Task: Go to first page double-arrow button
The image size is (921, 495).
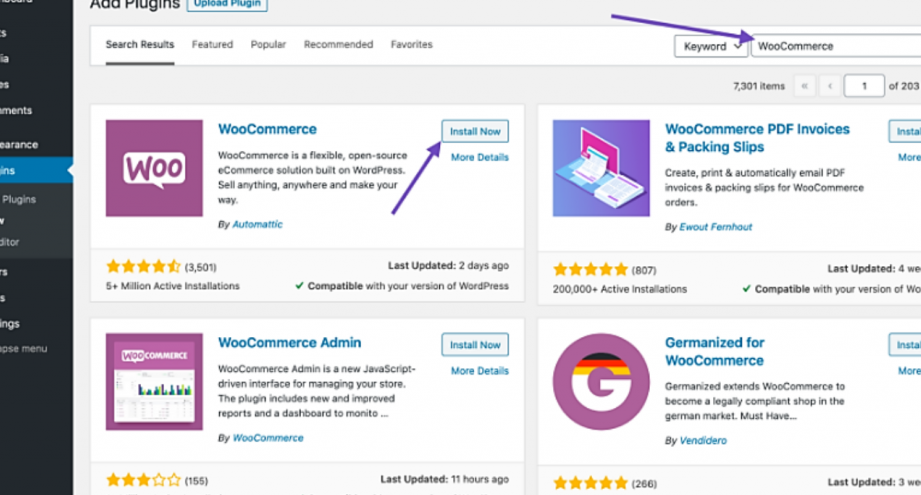Action: click(805, 86)
